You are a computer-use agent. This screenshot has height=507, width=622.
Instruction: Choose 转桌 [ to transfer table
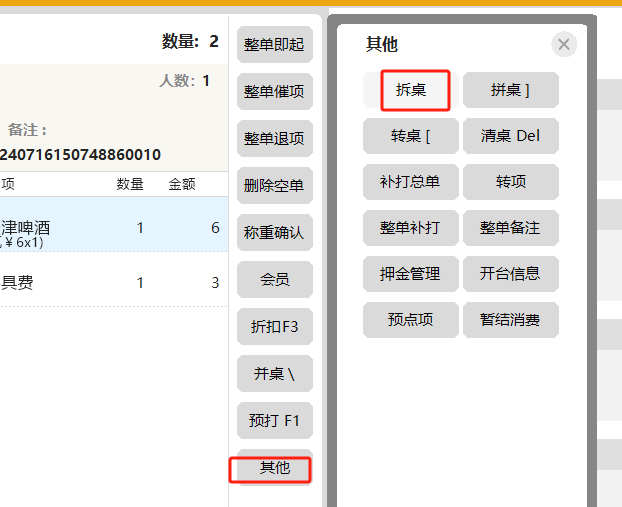(411, 136)
